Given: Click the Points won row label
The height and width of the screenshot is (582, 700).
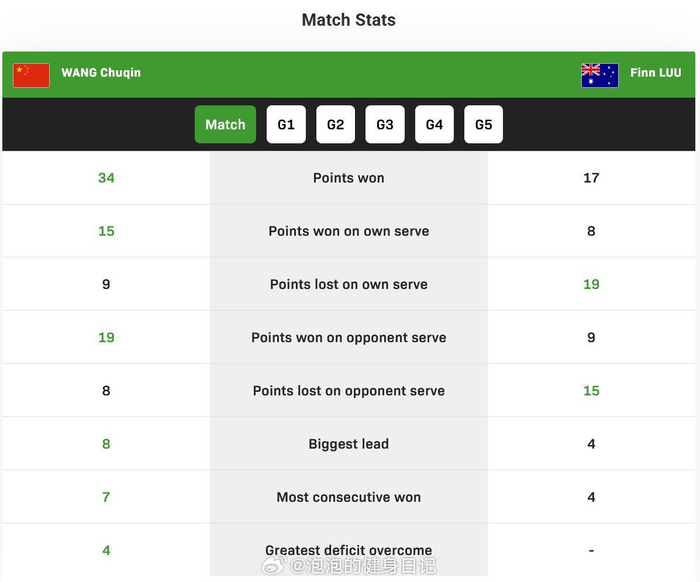Looking at the screenshot, I should click(348, 178).
